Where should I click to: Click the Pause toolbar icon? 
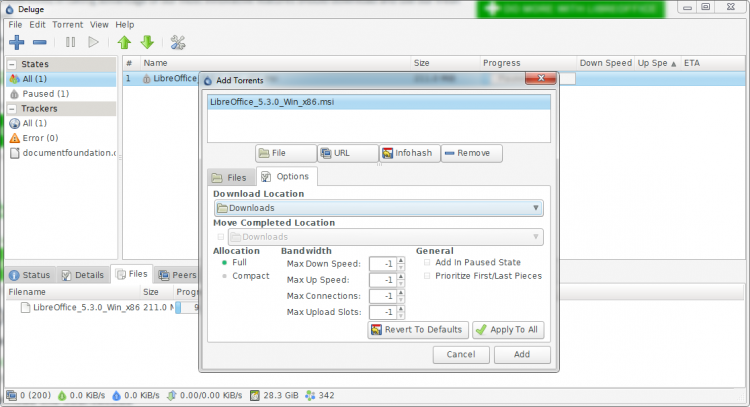(x=70, y=43)
